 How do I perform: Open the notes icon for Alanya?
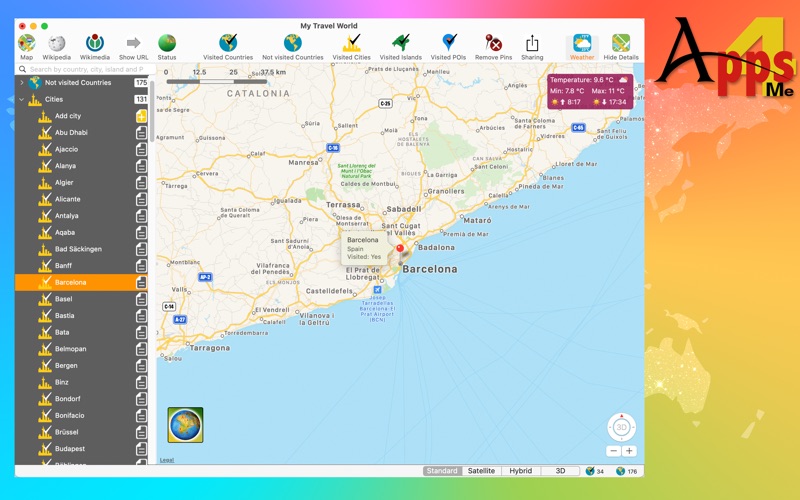pos(141,166)
